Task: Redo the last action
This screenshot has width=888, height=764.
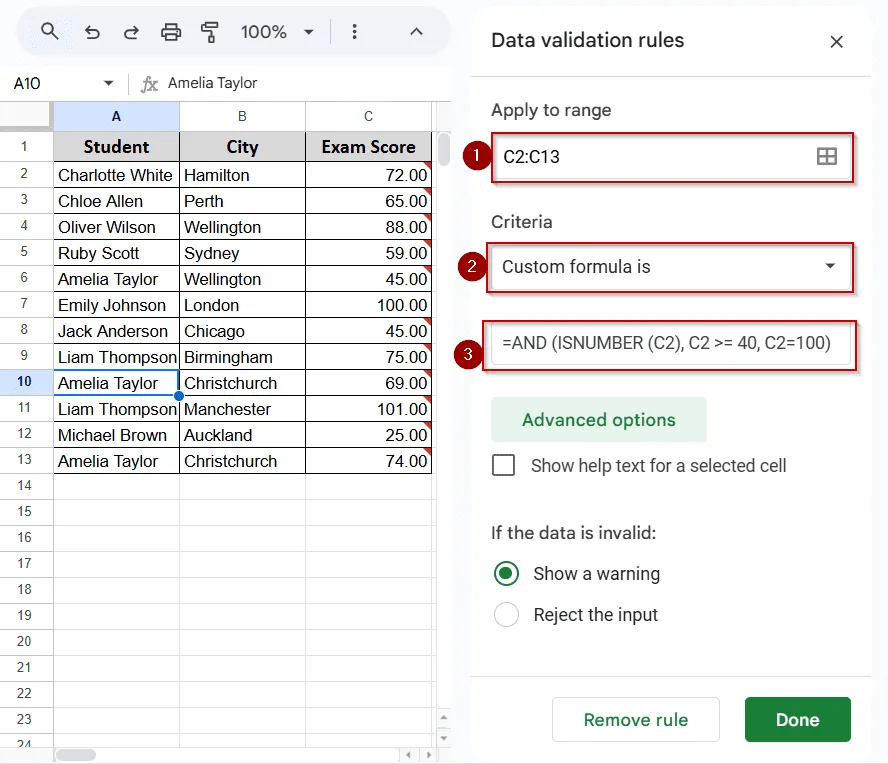Action: (131, 32)
